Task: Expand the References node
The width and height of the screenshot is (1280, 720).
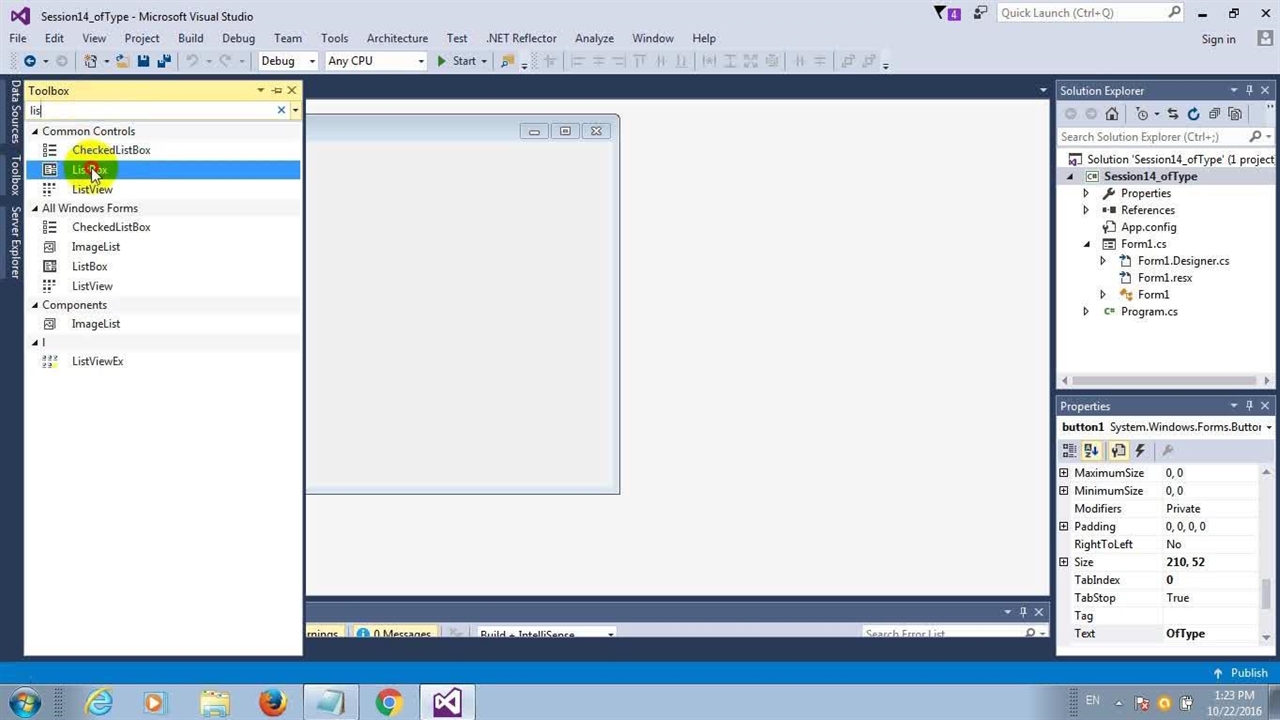Action: (1086, 210)
